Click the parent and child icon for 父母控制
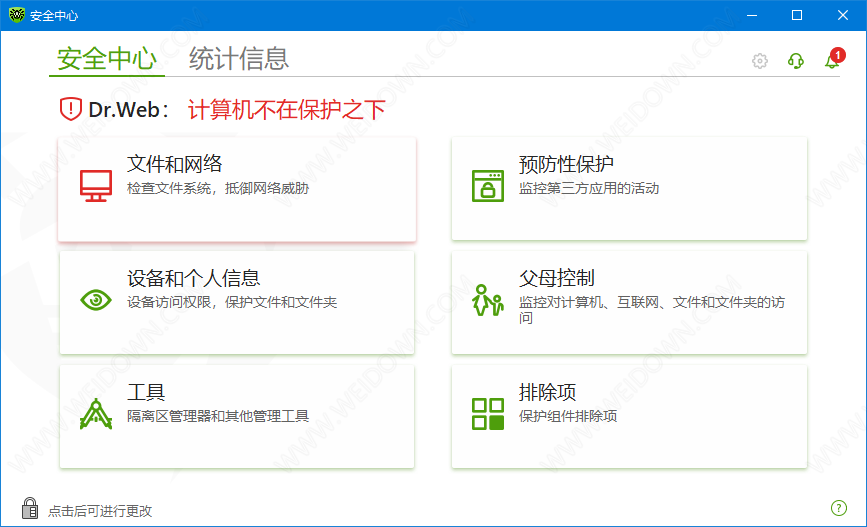Image resolution: width=867 pixels, height=527 pixels. [x=488, y=300]
